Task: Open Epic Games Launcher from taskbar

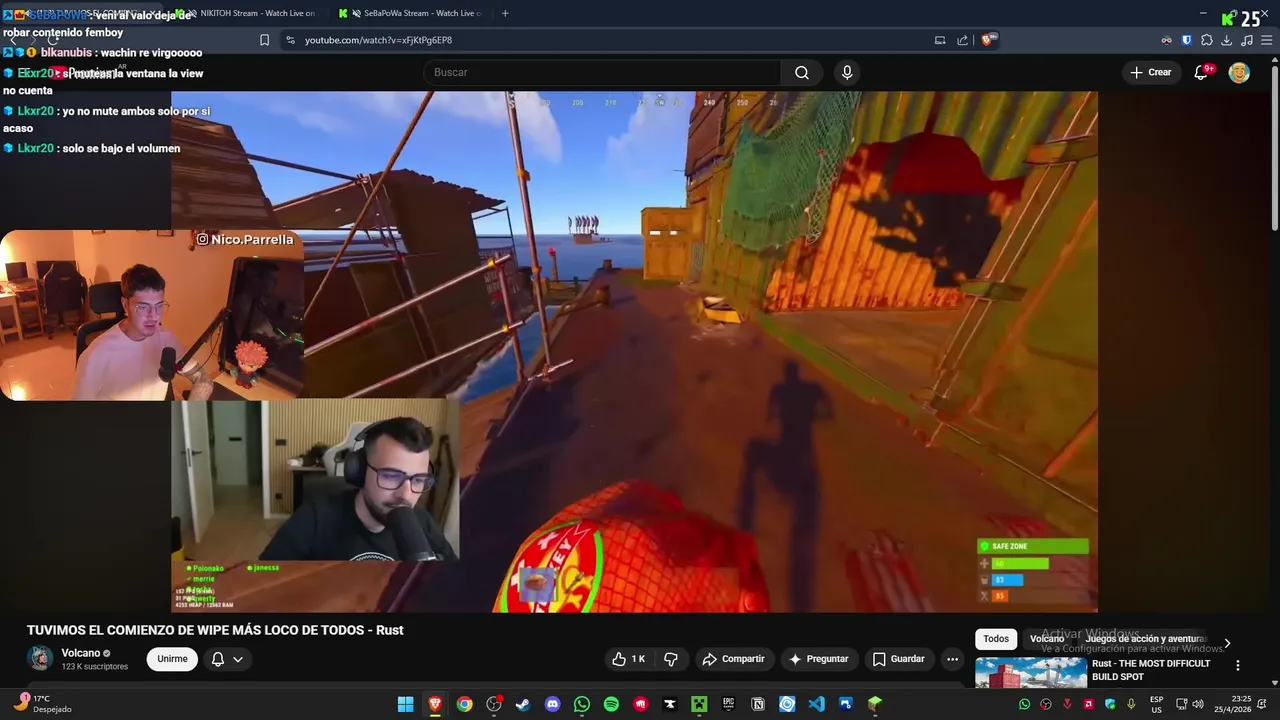Action: coord(729,704)
